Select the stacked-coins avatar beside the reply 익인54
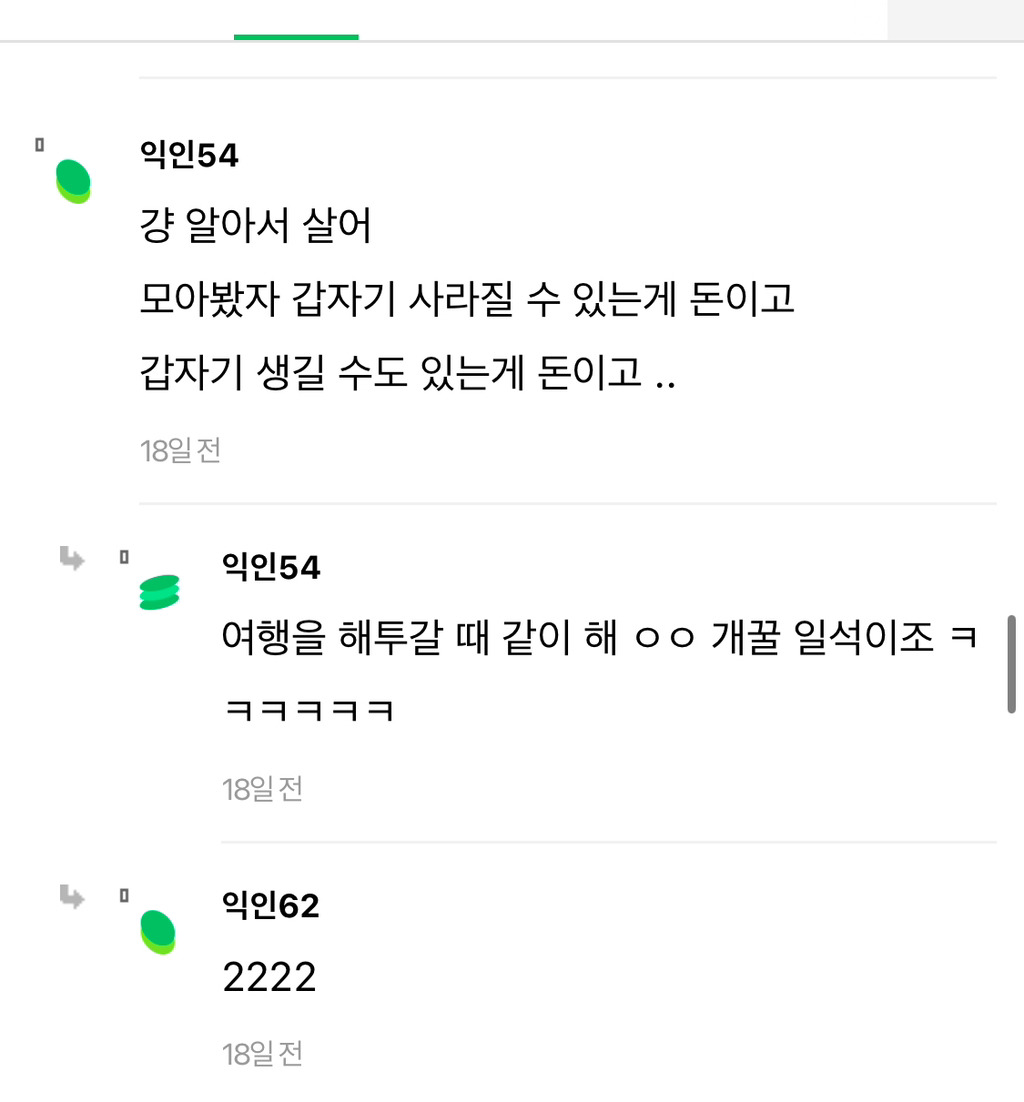 159,591
